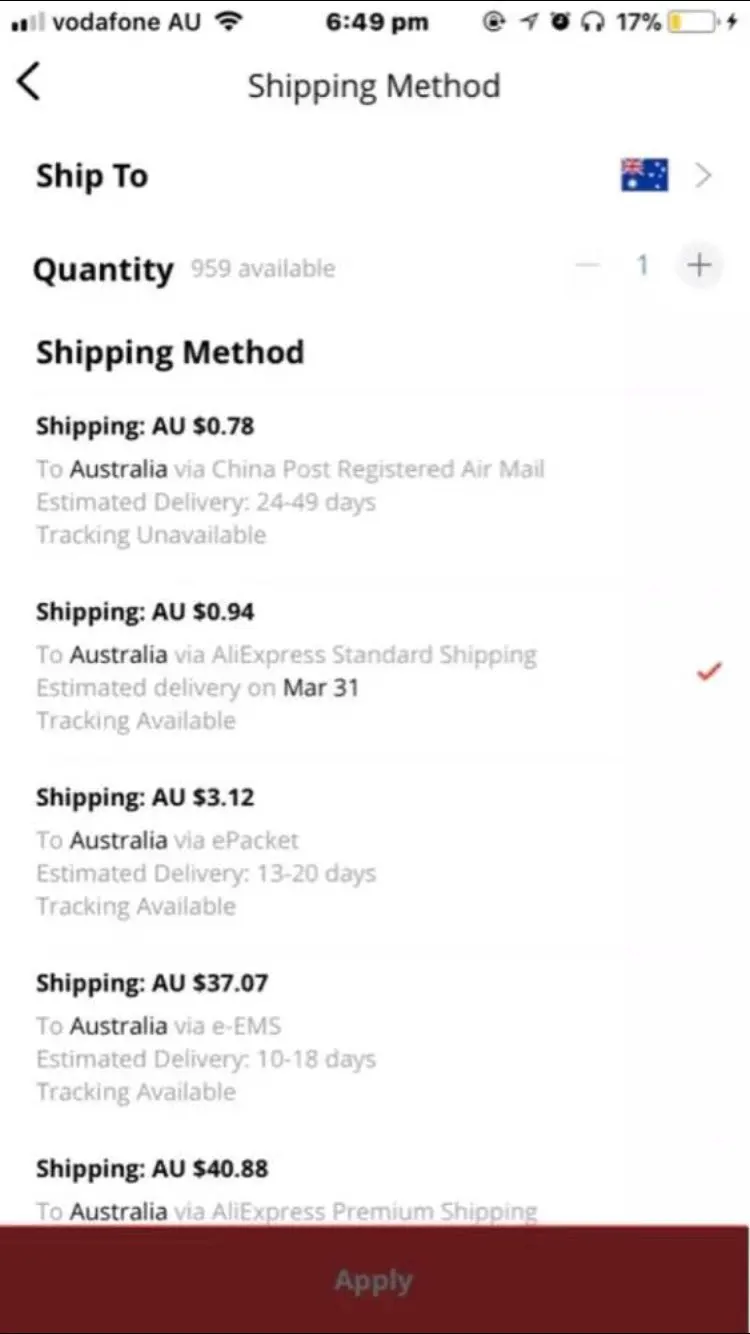Screen dimensions: 750x1334
Task: Tap the Australian flag icon
Action: [x=644, y=175]
